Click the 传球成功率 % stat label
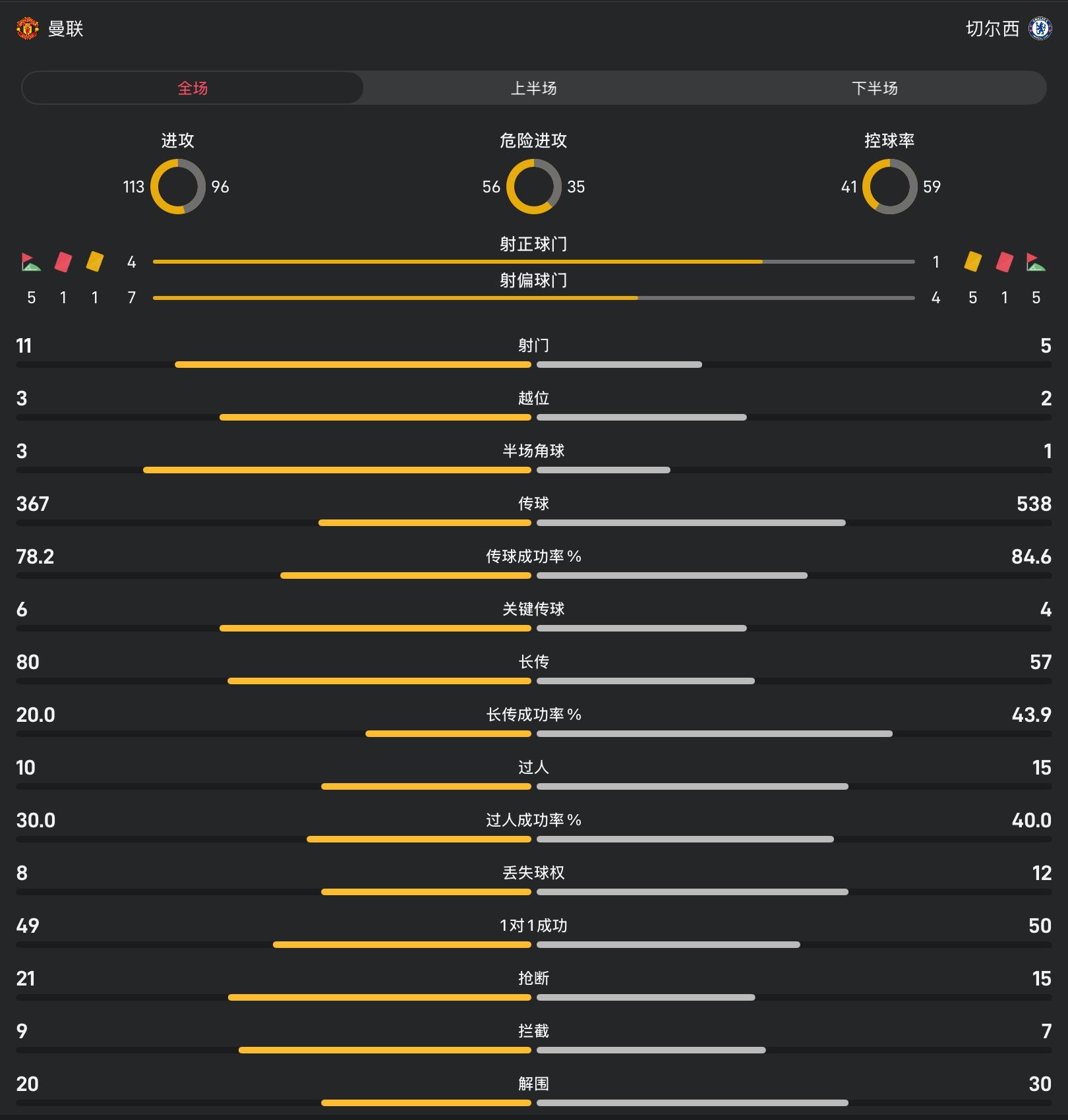Viewport: 1068px width, 1120px height. pyautogui.click(x=533, y=556)
